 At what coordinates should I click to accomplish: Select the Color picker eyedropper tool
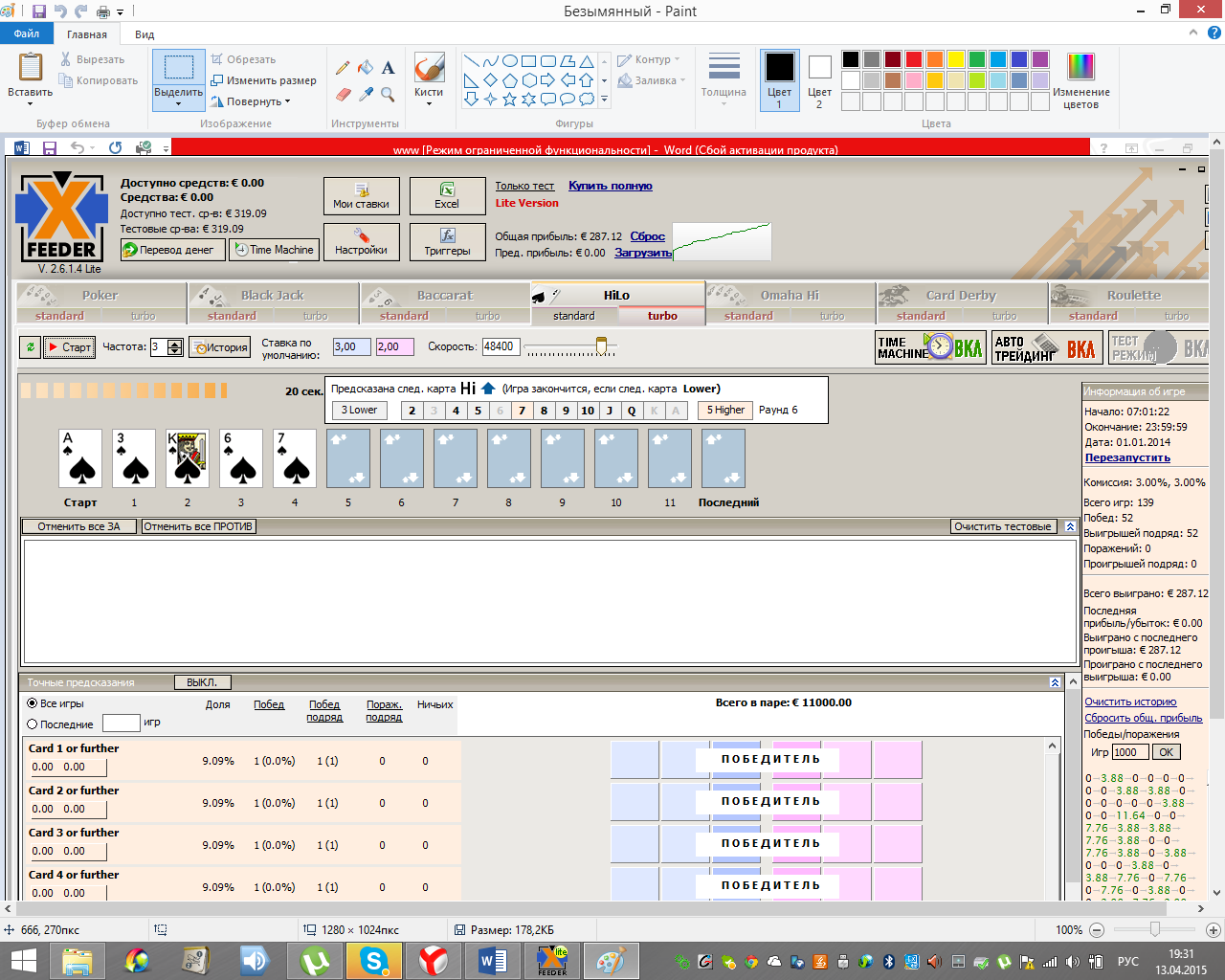pyautogui.click(x=366, y=94)
